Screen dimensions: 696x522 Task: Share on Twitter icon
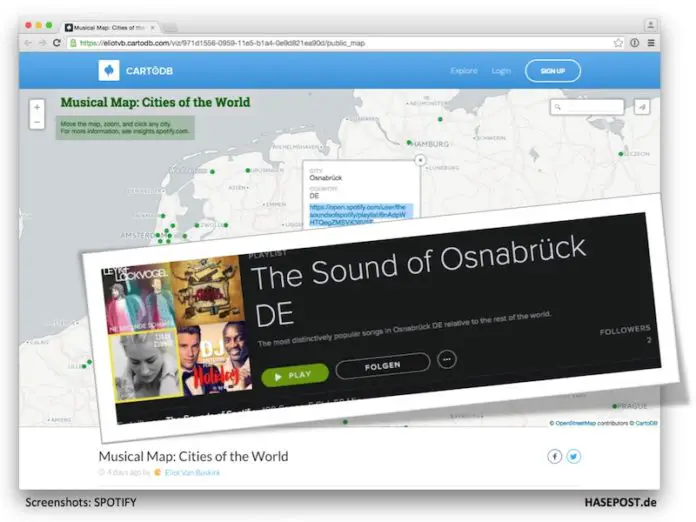573,456
